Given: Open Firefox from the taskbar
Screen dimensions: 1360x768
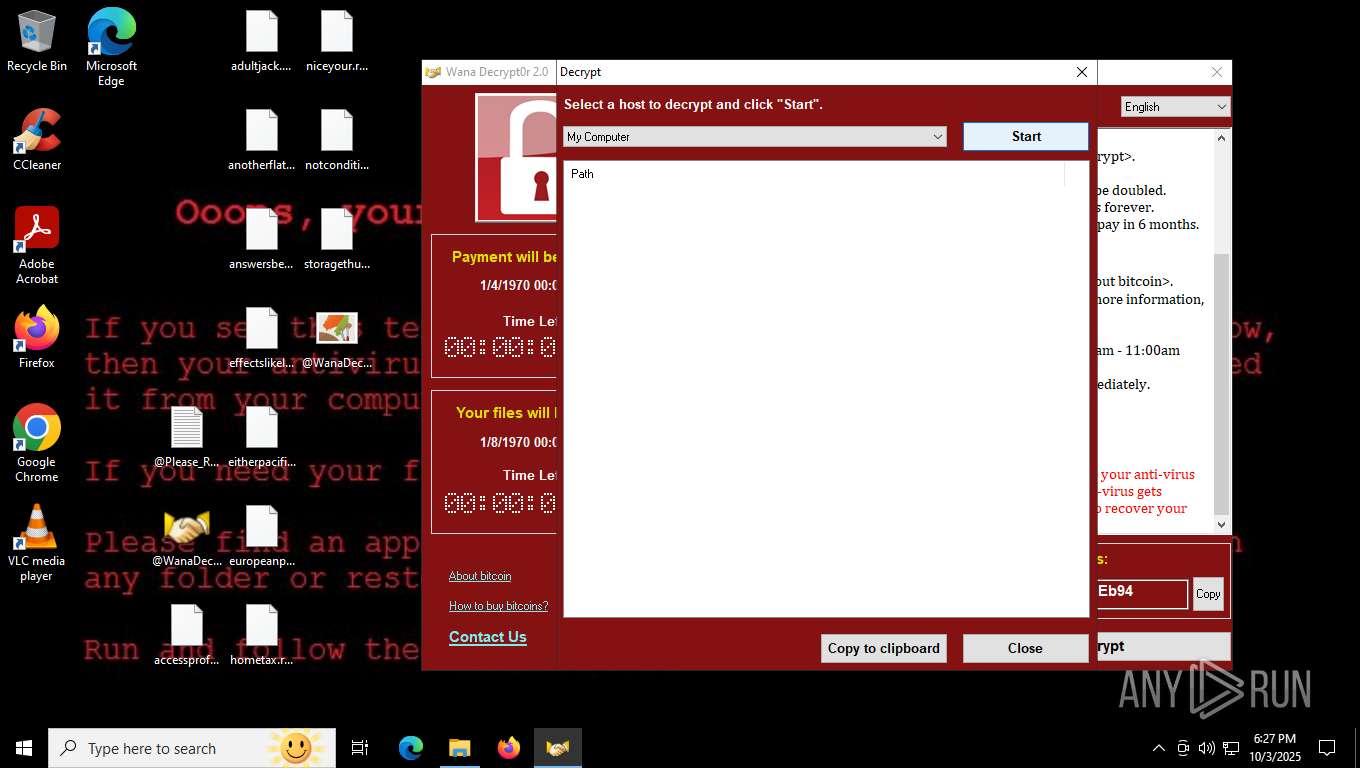Looking at the screenshot, I should tap(509, 748).
